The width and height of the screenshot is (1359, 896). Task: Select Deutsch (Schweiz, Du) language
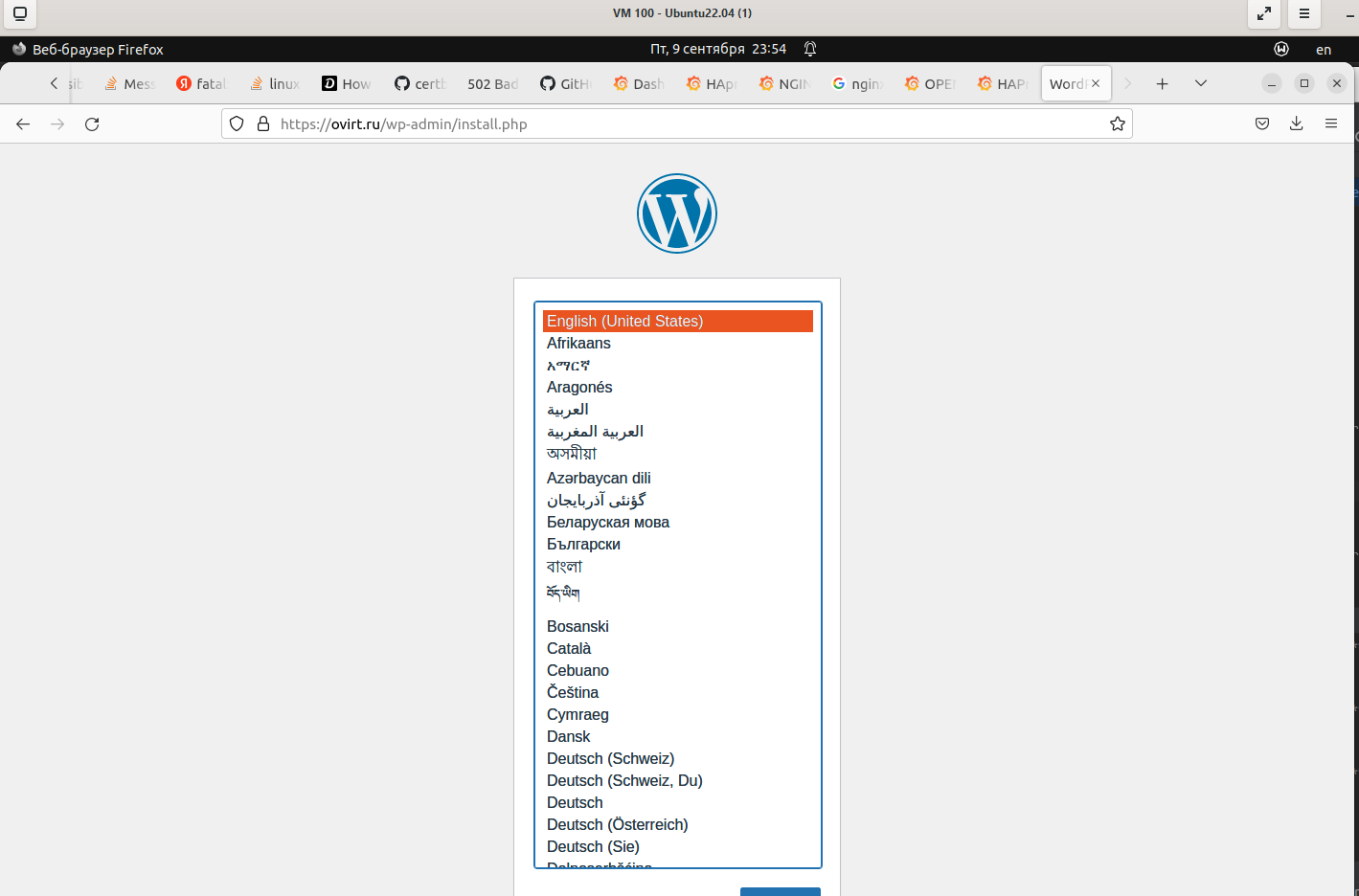pos(678,780)
